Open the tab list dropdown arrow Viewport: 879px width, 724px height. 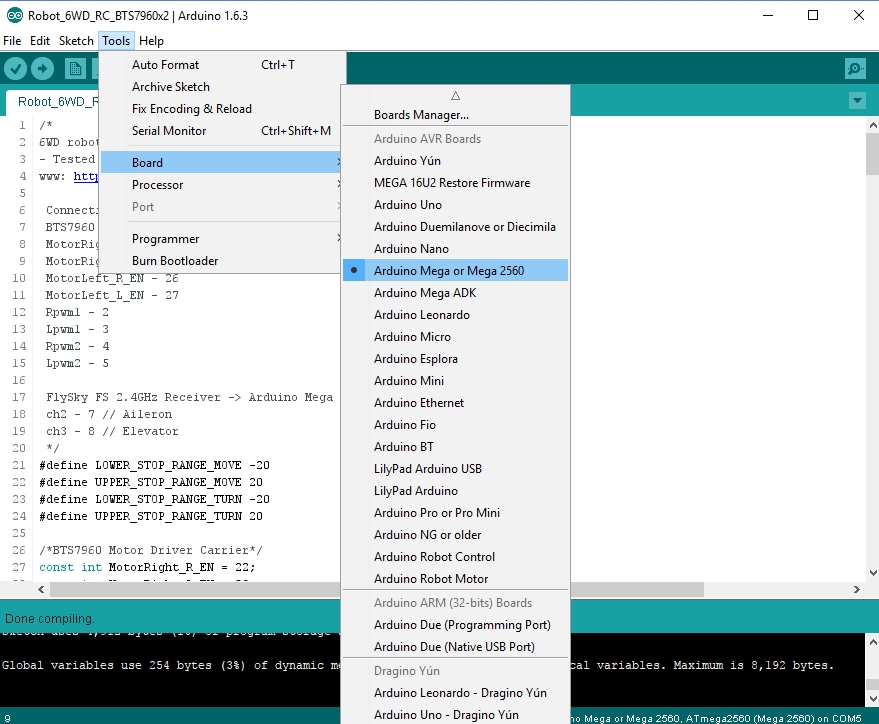(x=857, y=101)
